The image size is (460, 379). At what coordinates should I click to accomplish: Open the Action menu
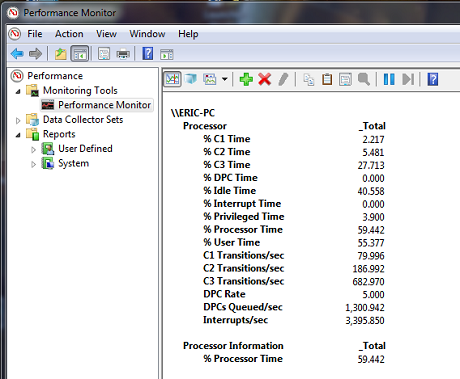pyautogui.click(x=69, y=34)
